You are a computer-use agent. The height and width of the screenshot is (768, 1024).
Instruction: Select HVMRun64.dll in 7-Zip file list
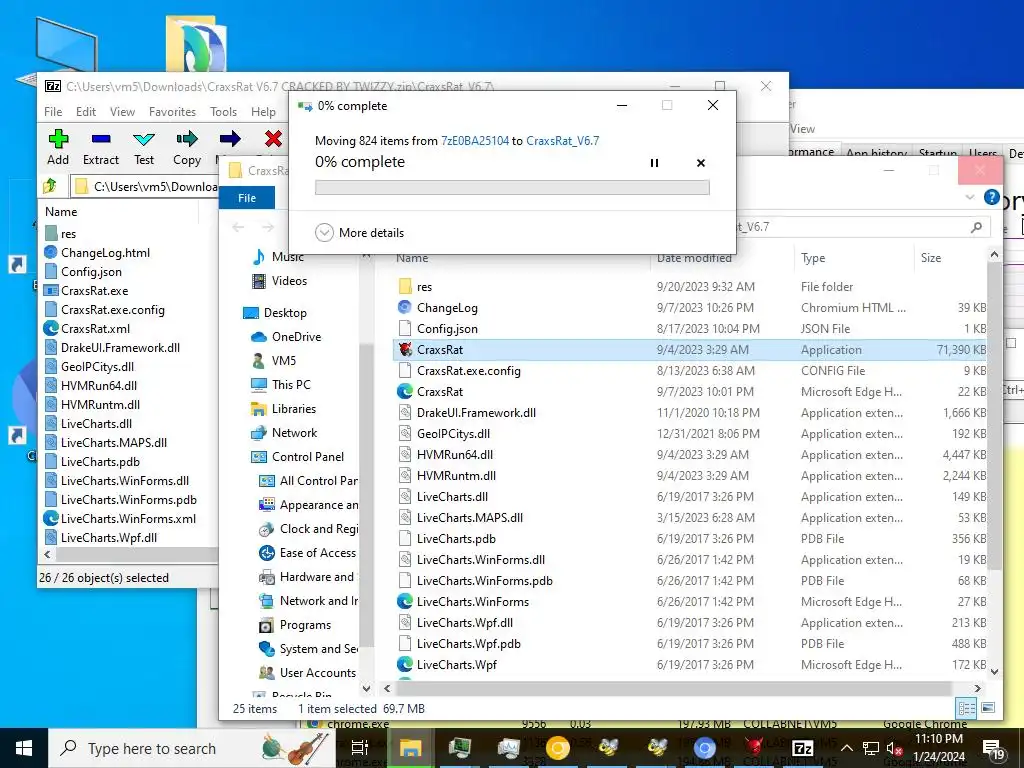[x=91, y=385]
